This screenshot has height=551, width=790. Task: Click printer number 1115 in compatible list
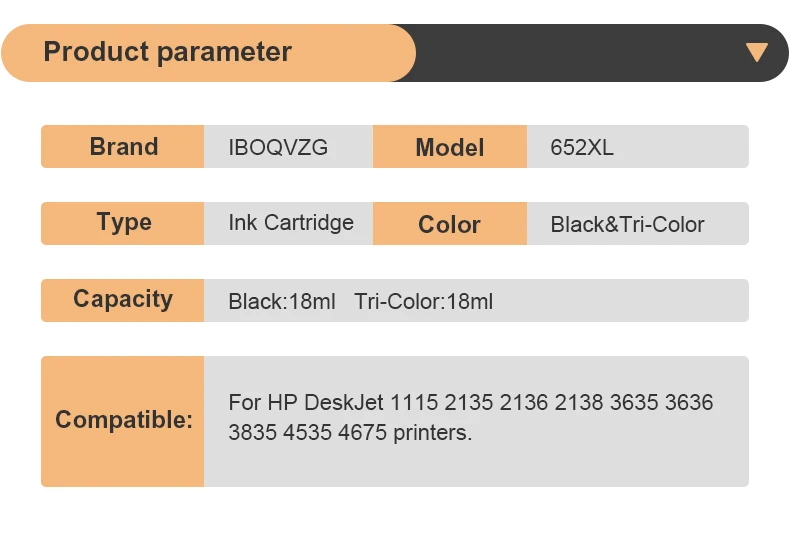[415, 403]
